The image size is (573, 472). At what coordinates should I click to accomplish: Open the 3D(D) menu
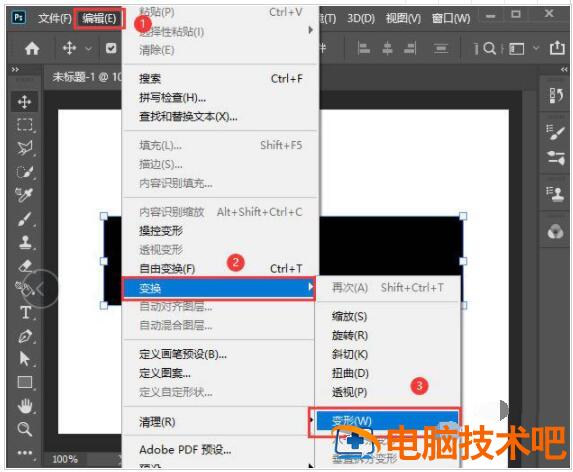(361, 18)
